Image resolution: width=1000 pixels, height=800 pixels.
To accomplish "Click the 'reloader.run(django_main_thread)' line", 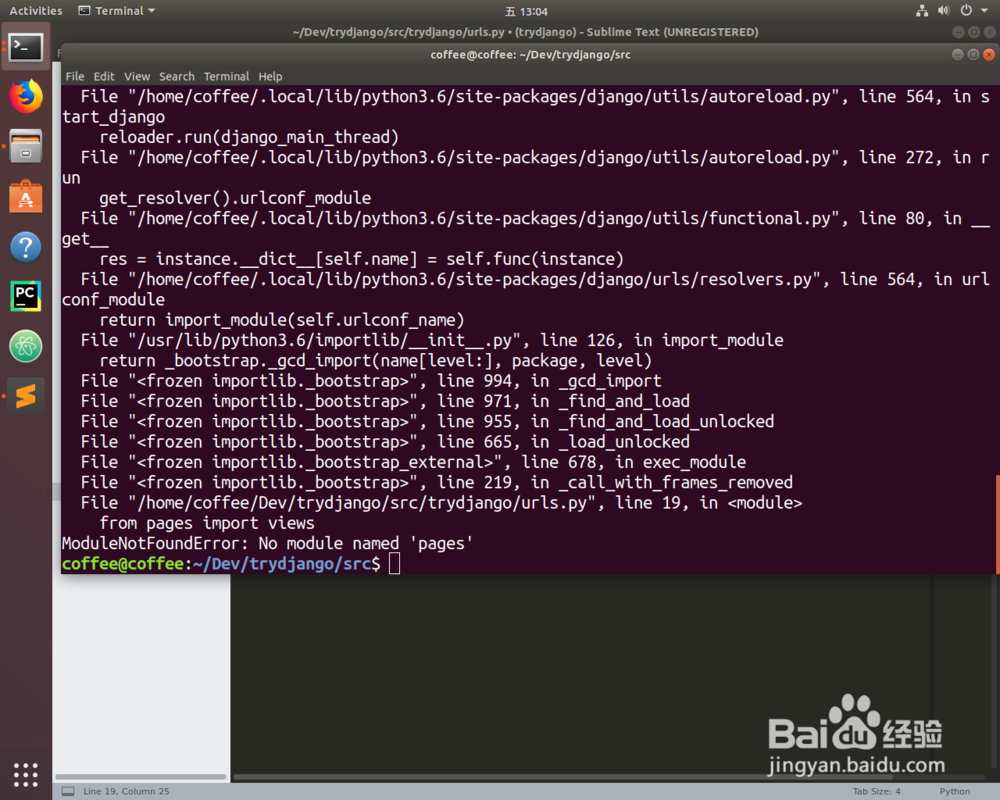I will [x=249, y=137].
